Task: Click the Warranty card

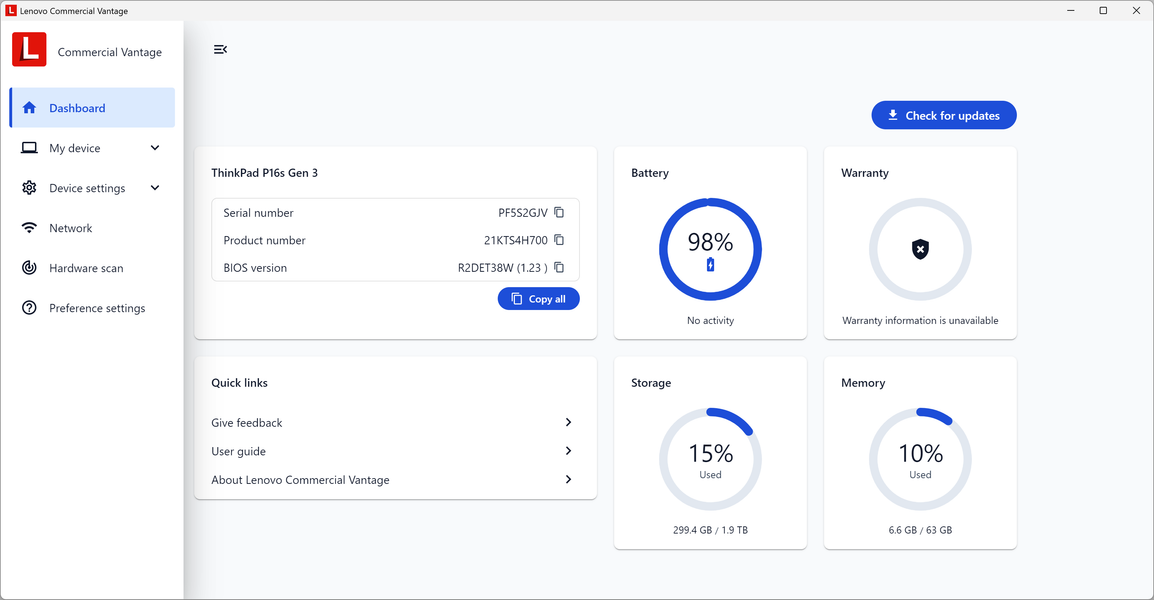Action: pyautogui.click(x=920, y=243)
